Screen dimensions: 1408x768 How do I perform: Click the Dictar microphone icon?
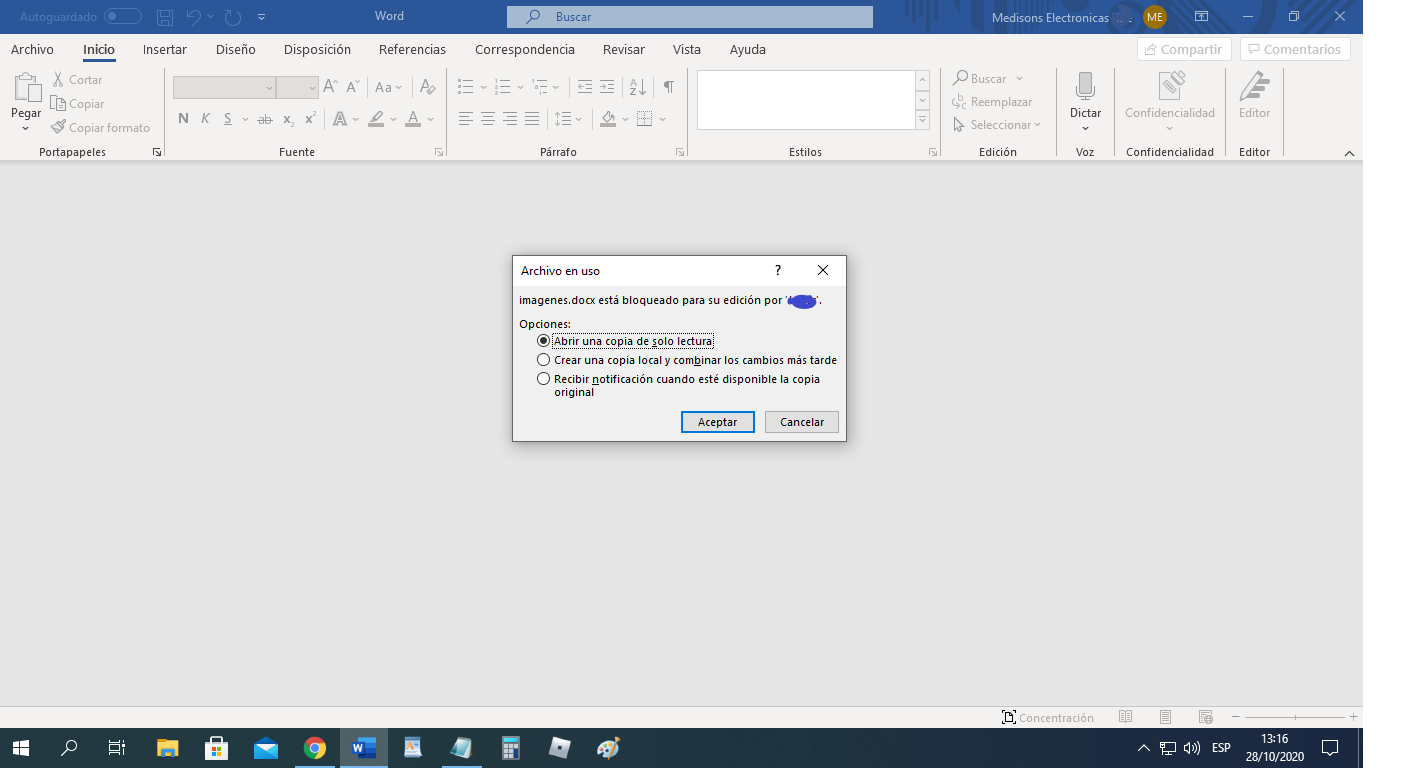click(1085, 87)
